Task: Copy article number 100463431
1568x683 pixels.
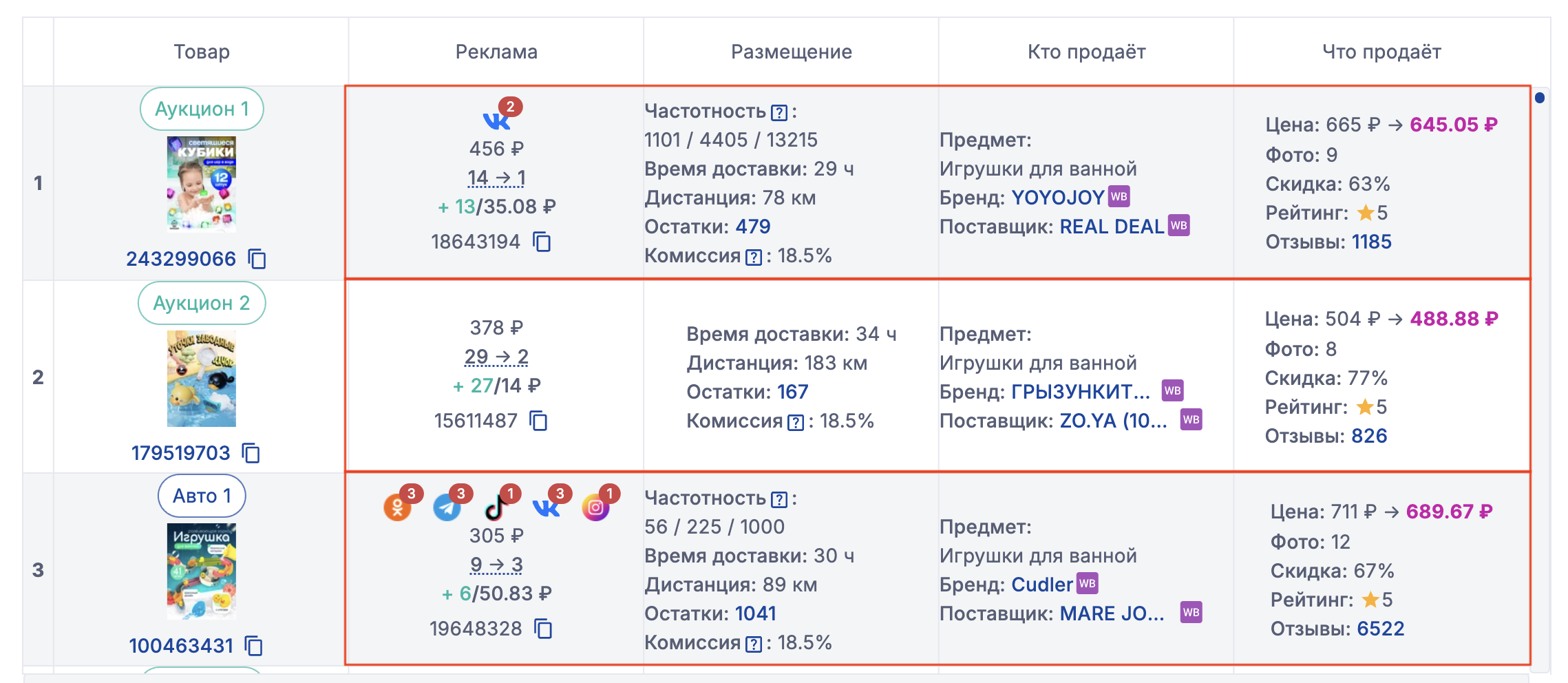Action: (255, 646)
